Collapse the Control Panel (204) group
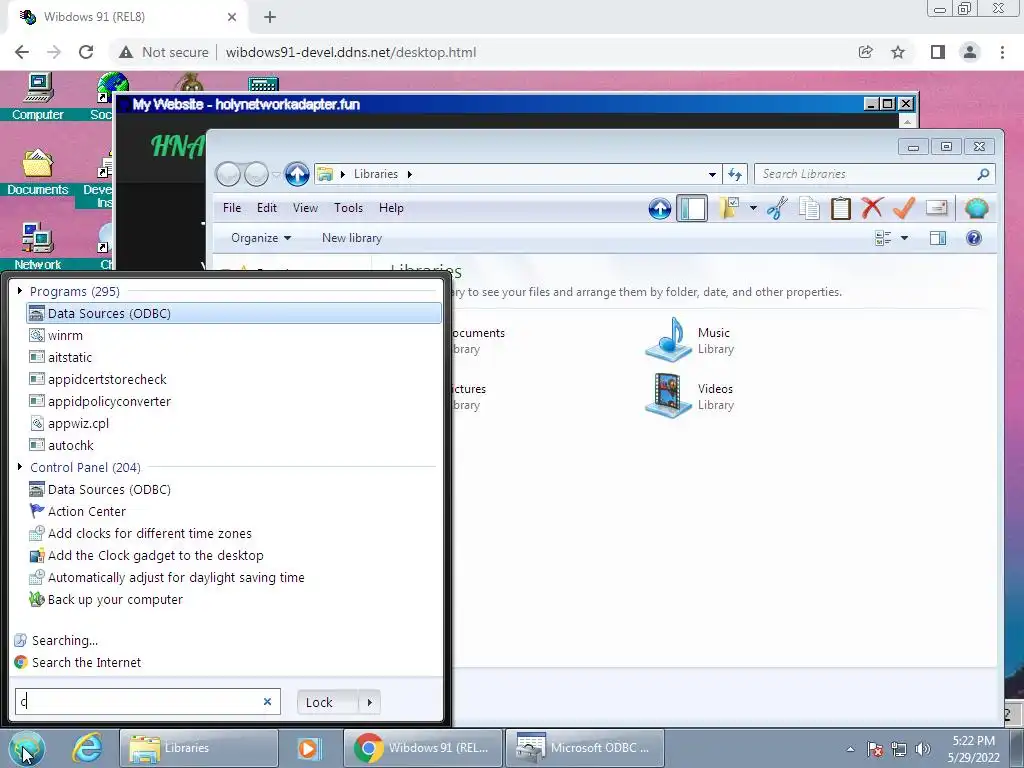This screenshot has width=1024, height=768. coord(20,467)
